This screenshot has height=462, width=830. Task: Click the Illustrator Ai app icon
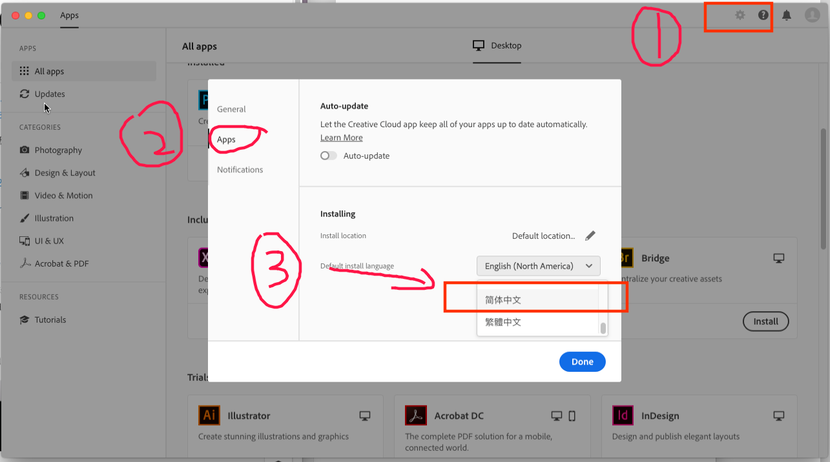click(209, 415)
